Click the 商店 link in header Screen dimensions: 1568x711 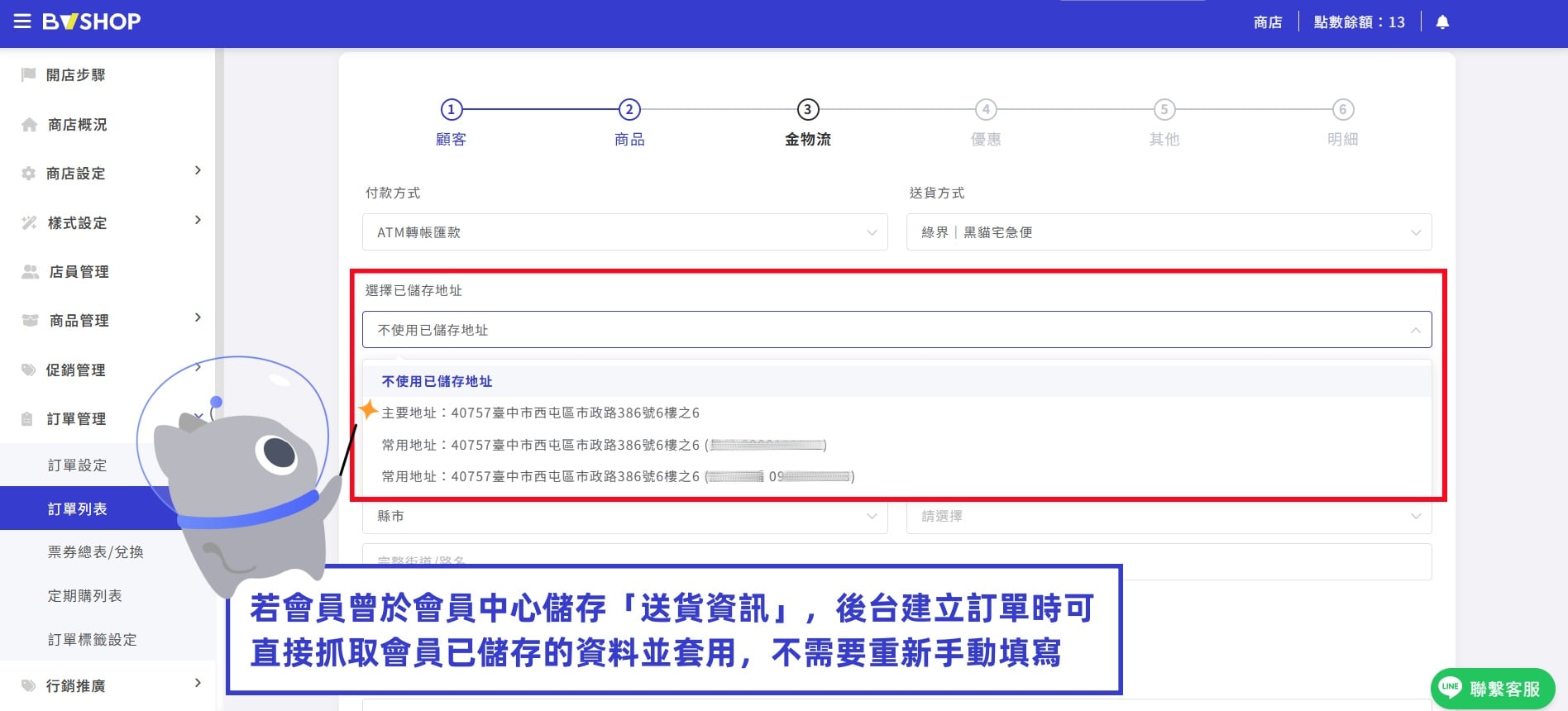tap(1268, 22)
